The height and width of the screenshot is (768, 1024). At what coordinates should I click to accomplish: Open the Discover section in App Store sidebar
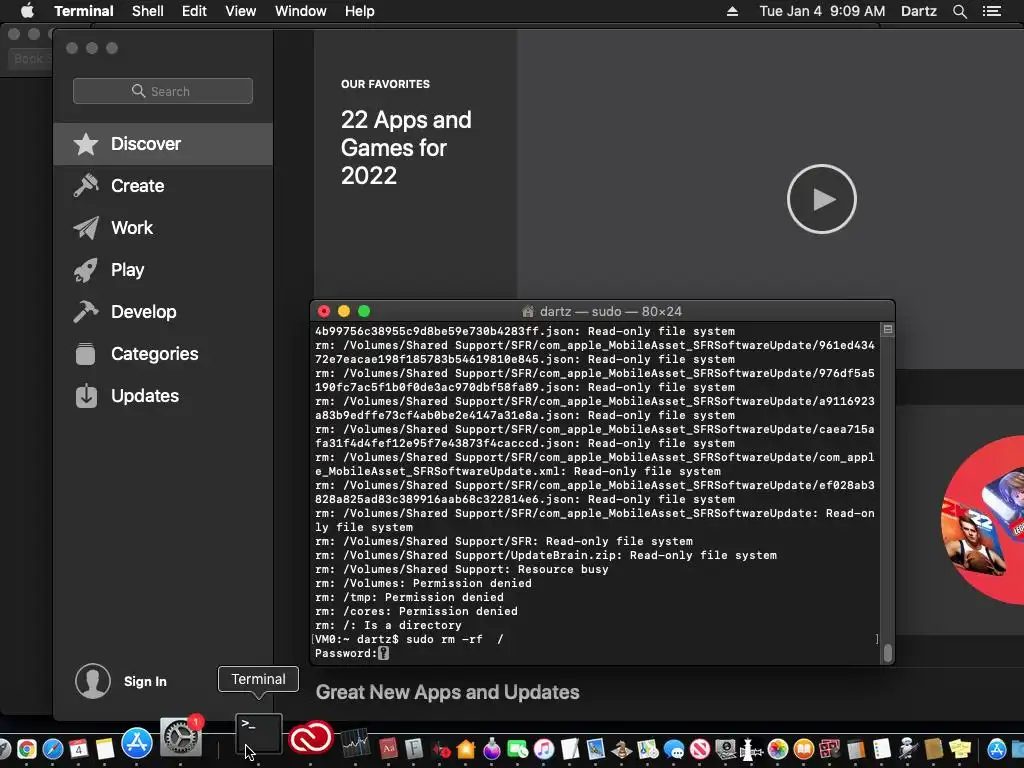point(163,144)
